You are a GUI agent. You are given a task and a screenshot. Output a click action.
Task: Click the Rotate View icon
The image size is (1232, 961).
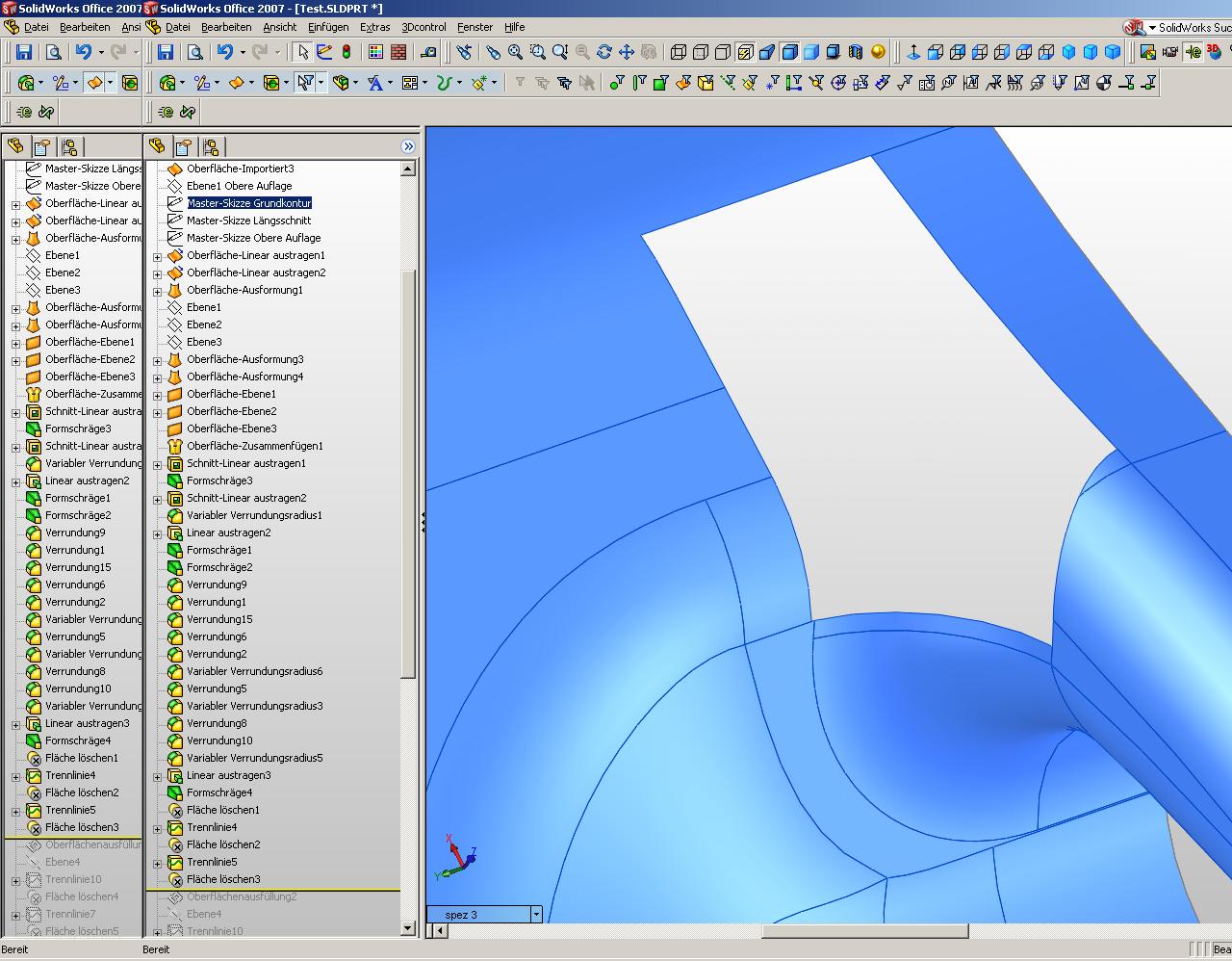(x=604, y=52)
